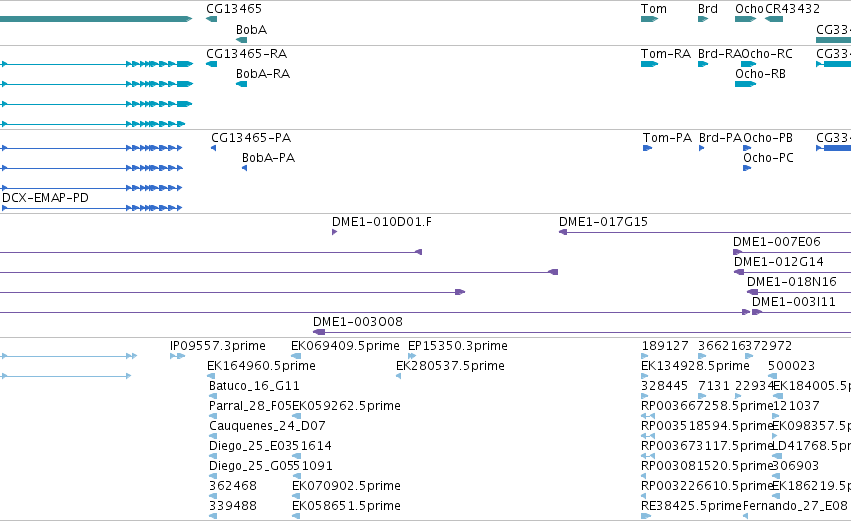The height and width of the screenshot is (521, 851).
Task: Select the CG13465 gene glyph
Action: (212, 19)
